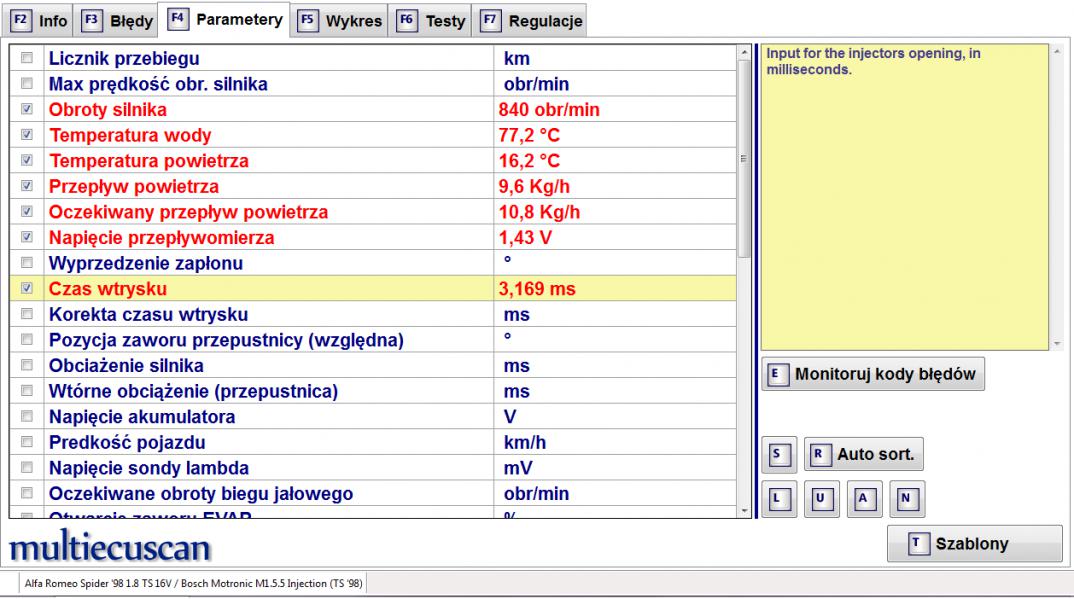Click the 1,43 V voltage value
This screenshot has width=1074, height=599.
(525, 238)
